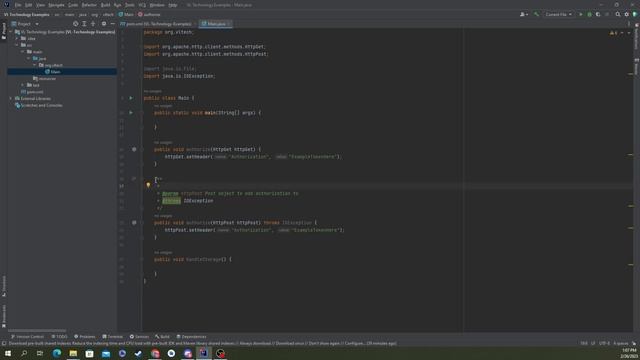Open the Refactor menu

pos(89,5)
